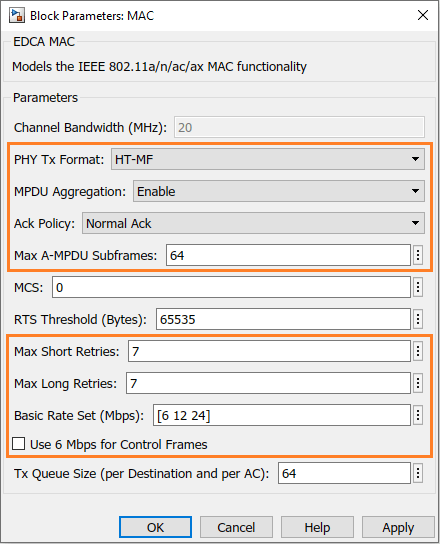Open options menu beside Max Long Retries
Image resolution: width=440 pixels, height=544 pixels.
click(418, 383)
